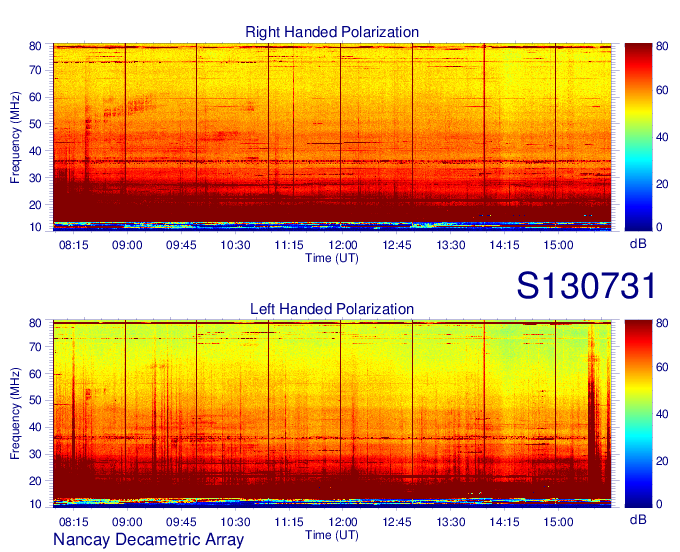Click the 50 frequency tick of Right Handed plot
The image size is (680, 552).
[35, 124]
